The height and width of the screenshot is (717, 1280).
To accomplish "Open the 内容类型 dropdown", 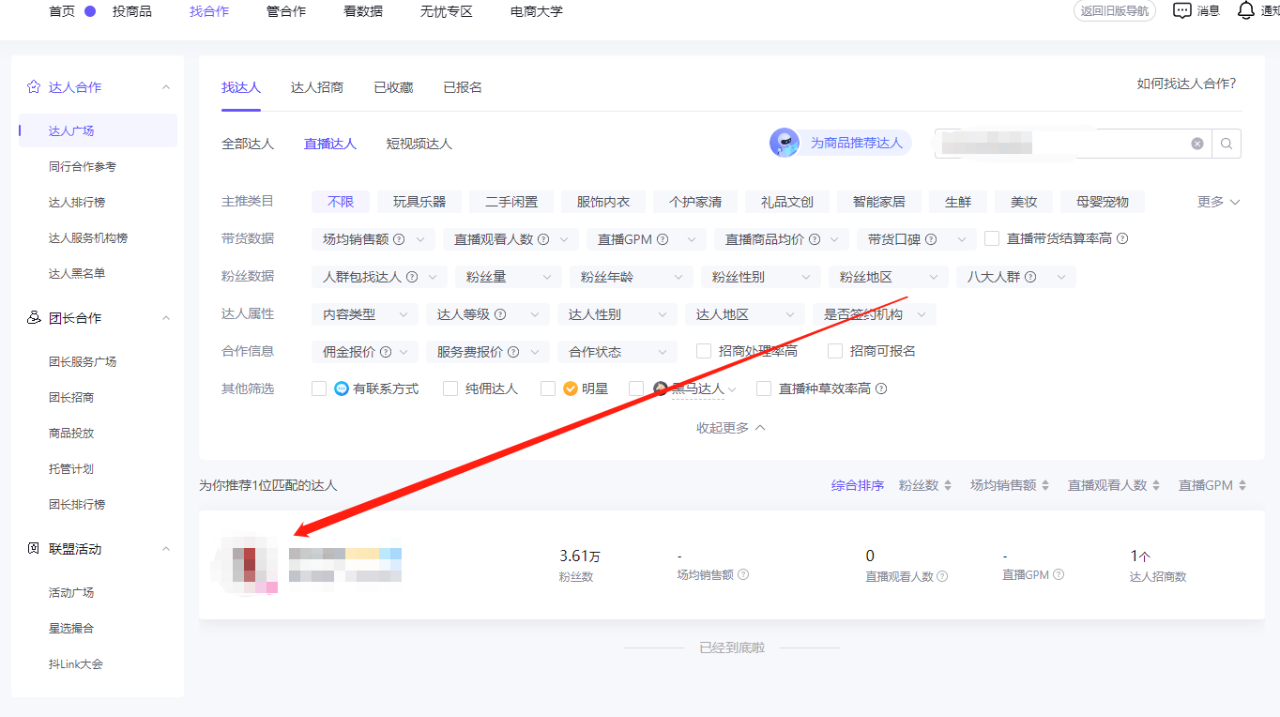I will click(364, 313).
